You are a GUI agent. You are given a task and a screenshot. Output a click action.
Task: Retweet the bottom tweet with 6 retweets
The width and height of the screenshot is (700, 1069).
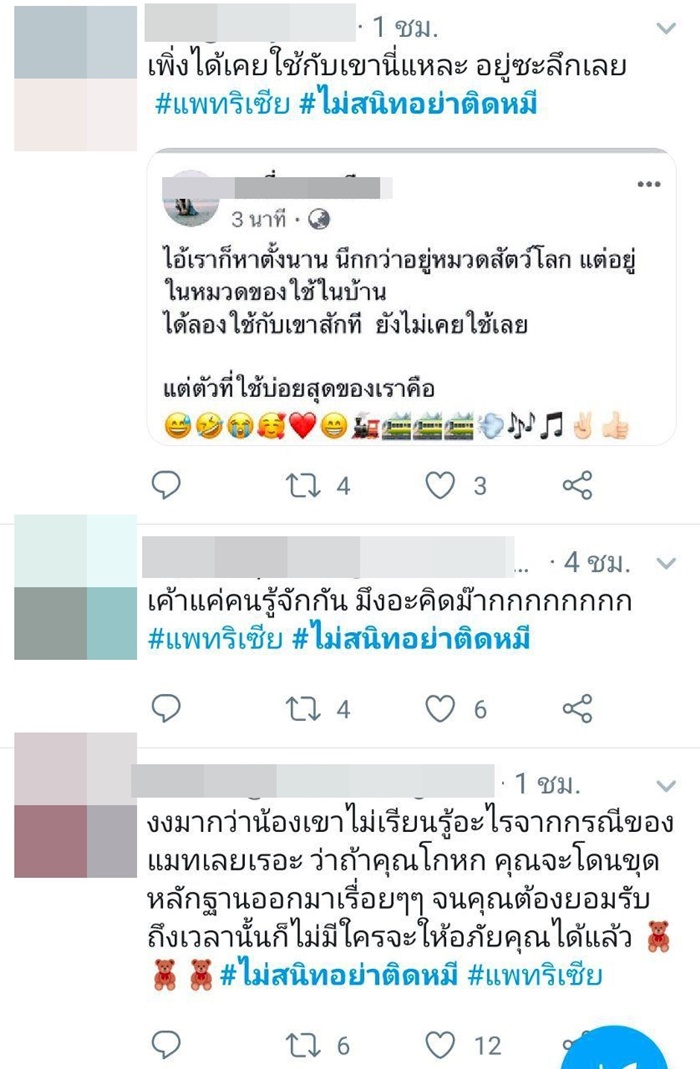[x=303, y=1044]
